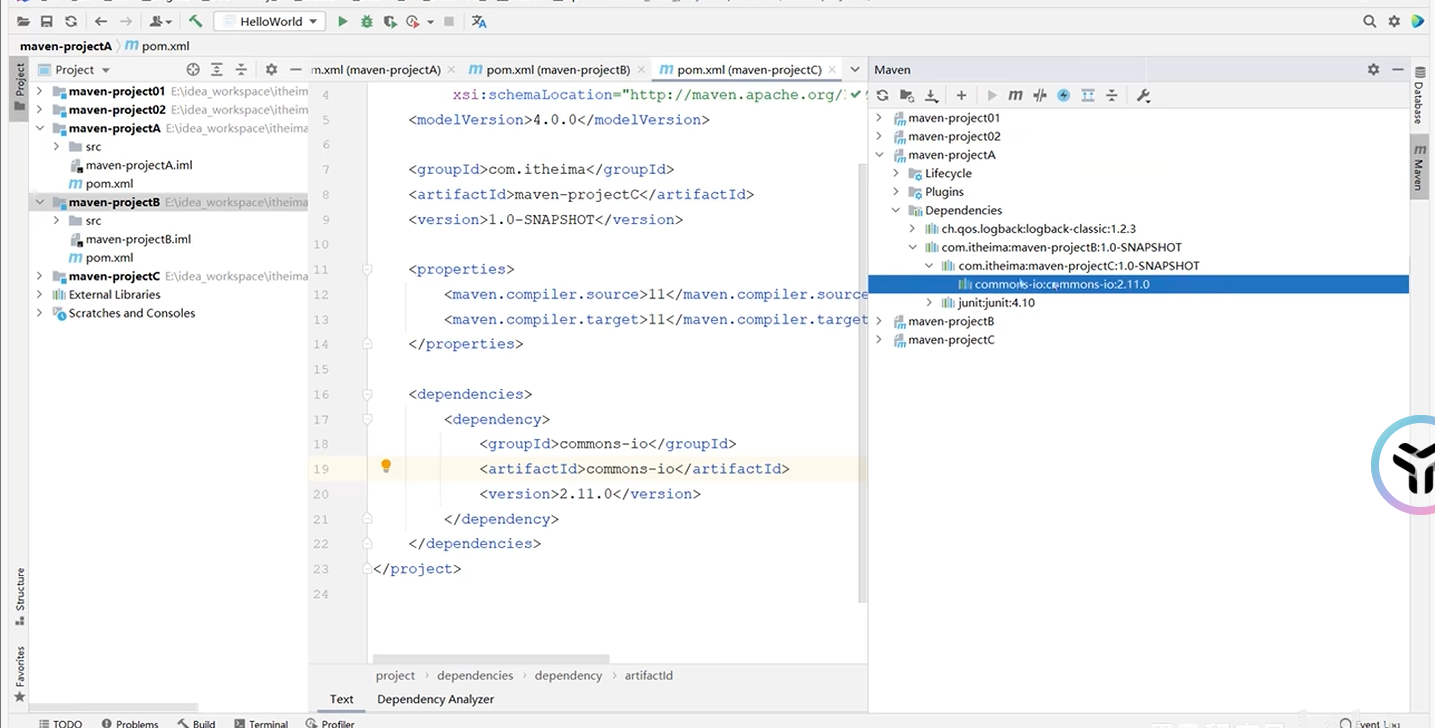The image size is (1435, 728).
Task: Reload All Maven Projects icon
Action: (883, 95)
